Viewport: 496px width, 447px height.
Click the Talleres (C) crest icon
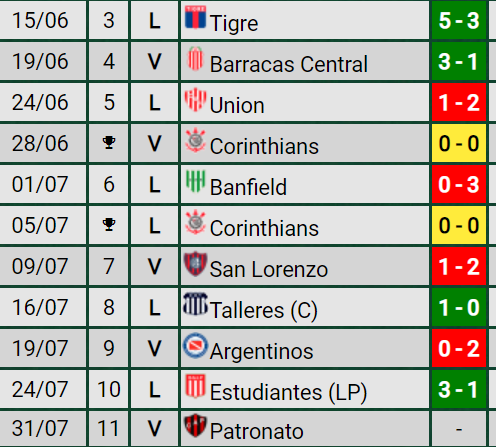point(195,304)
